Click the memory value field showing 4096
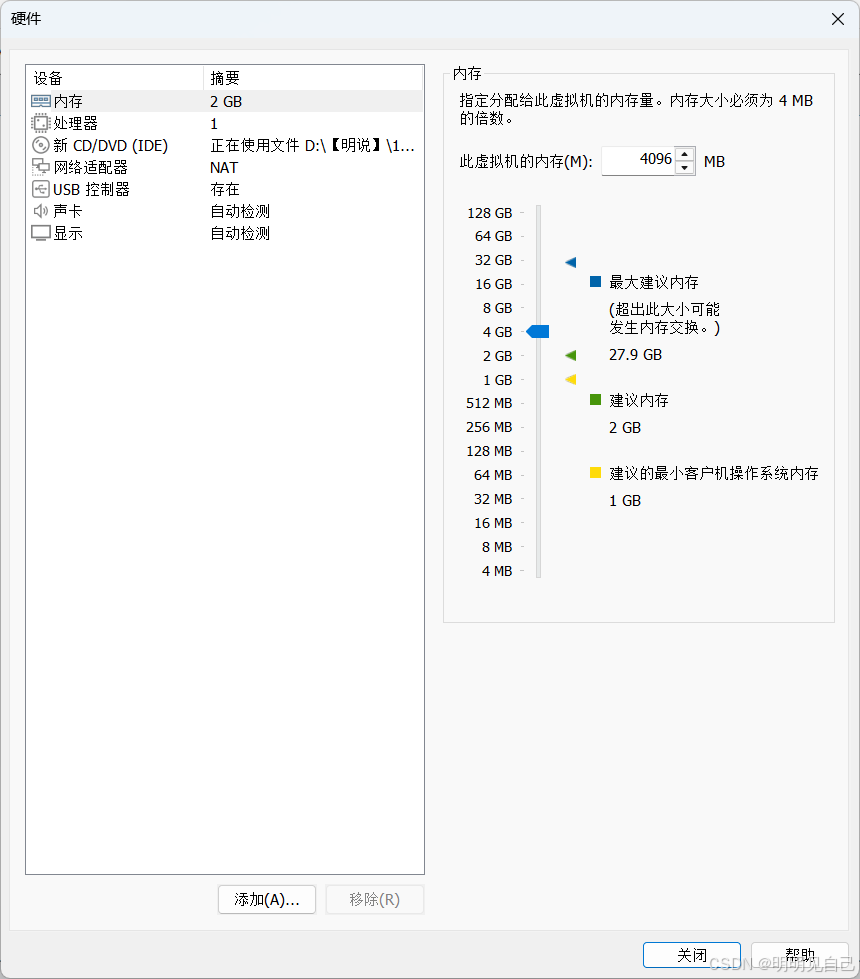 [638, 160]
